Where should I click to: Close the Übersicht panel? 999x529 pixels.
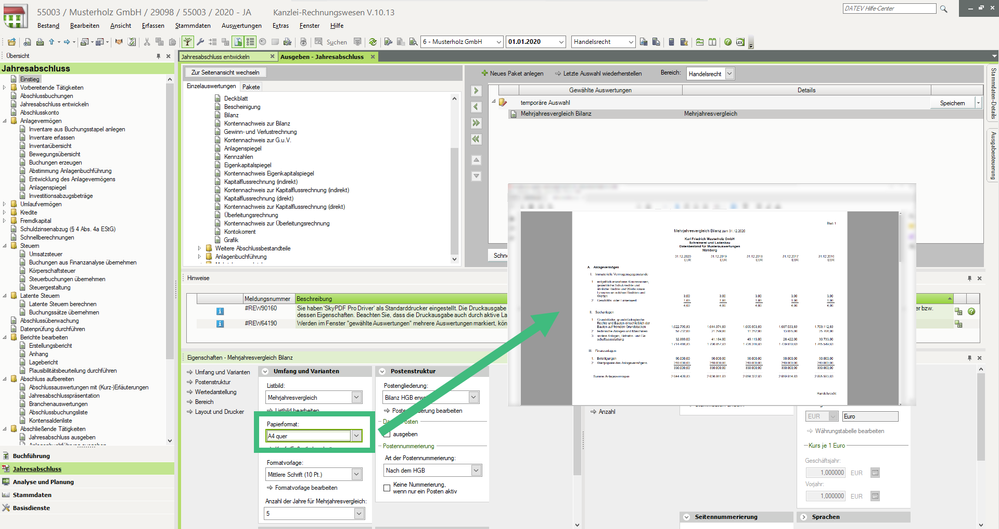(x=168, y=56)
